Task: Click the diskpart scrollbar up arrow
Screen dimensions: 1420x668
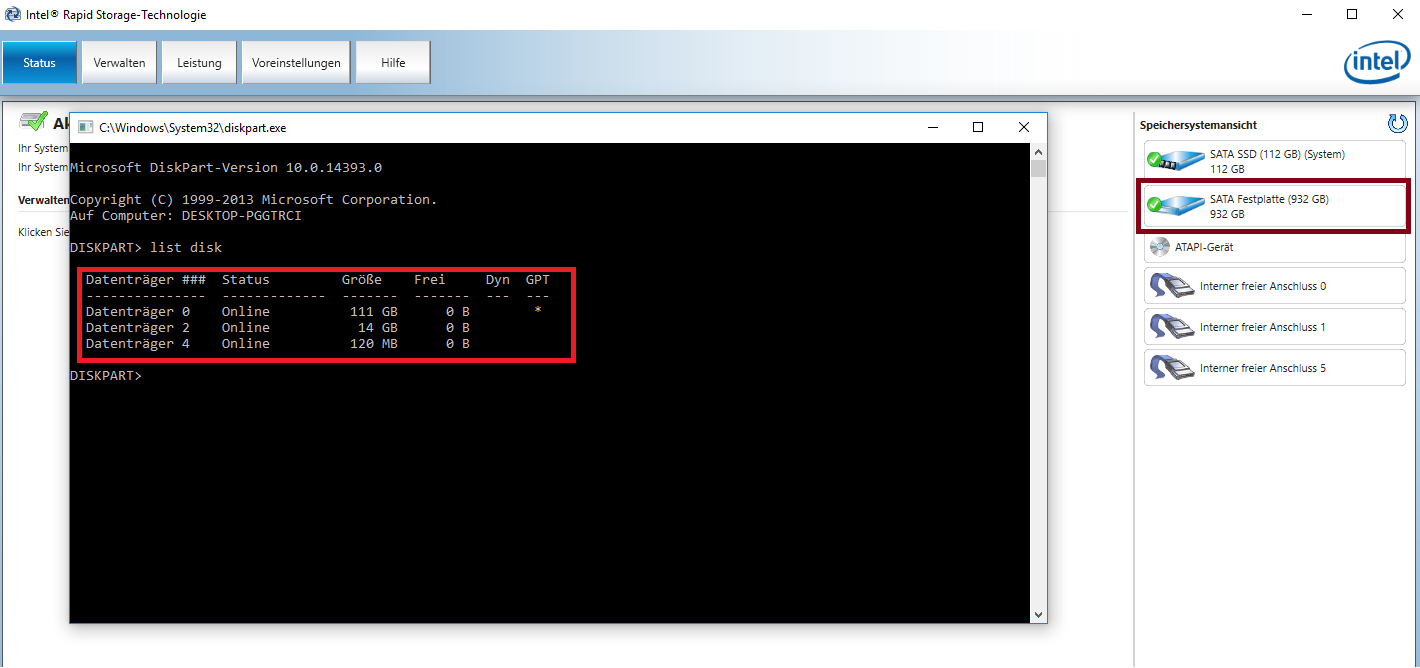Action: pos(1039,151)
